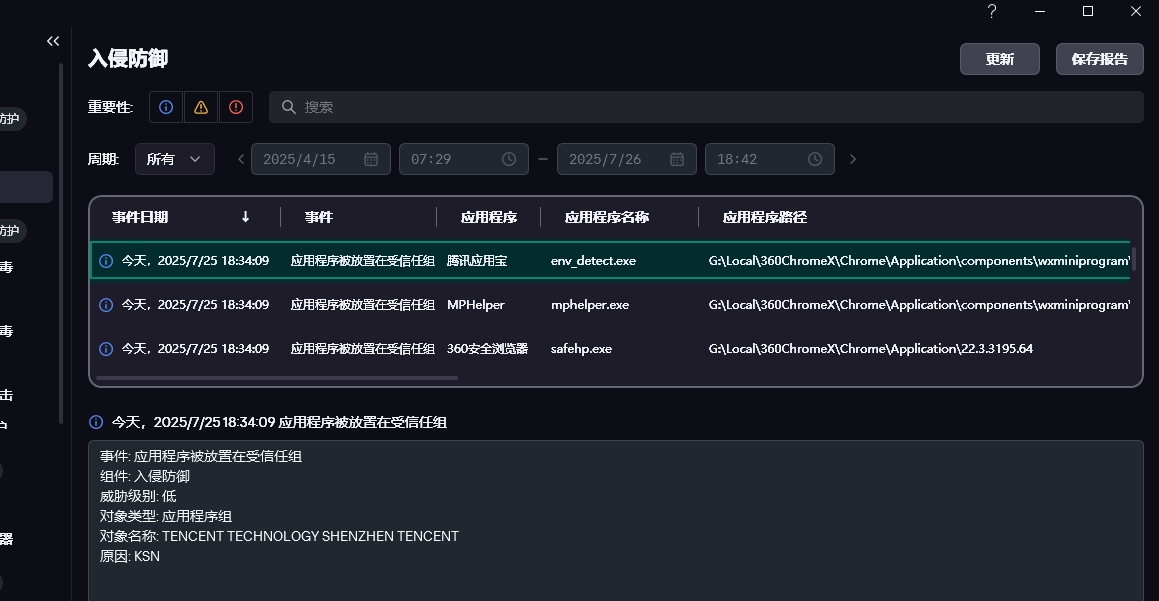Go to next period with right chevron

pos(853,159)
